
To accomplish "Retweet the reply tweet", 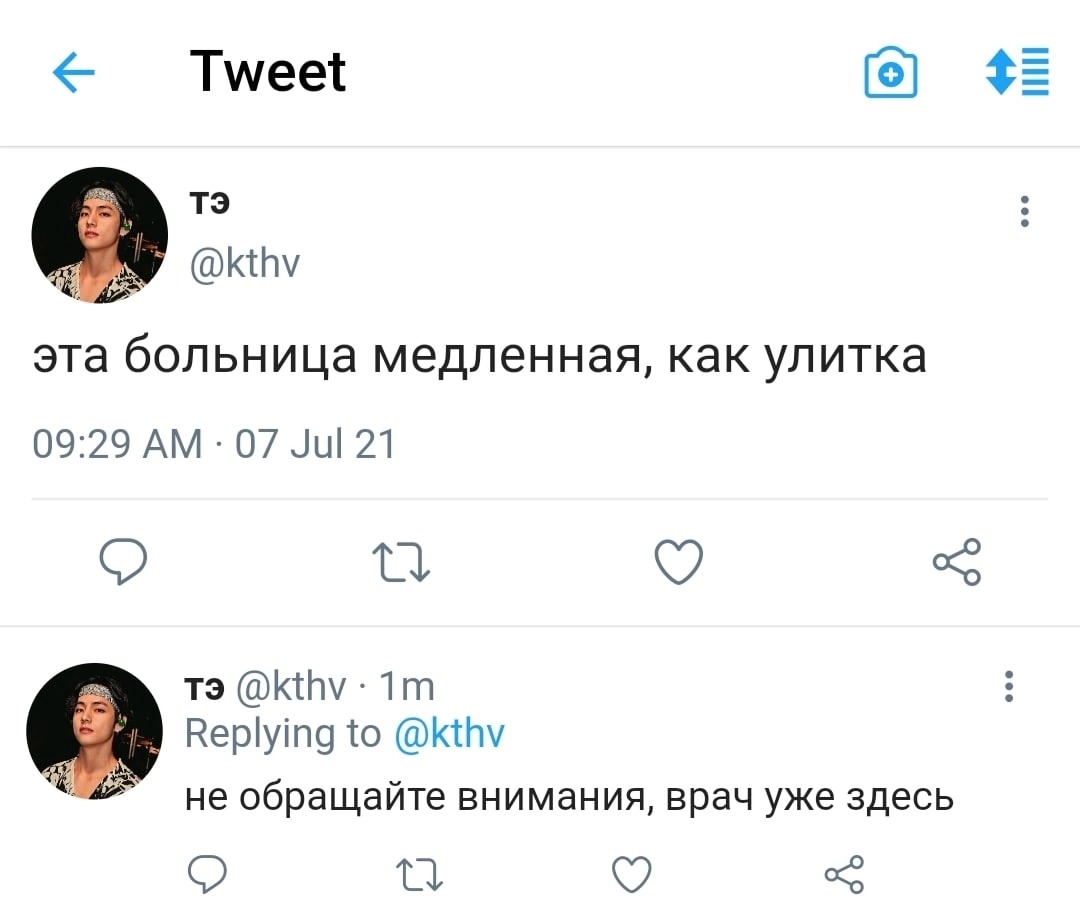I will click(417, 875).
